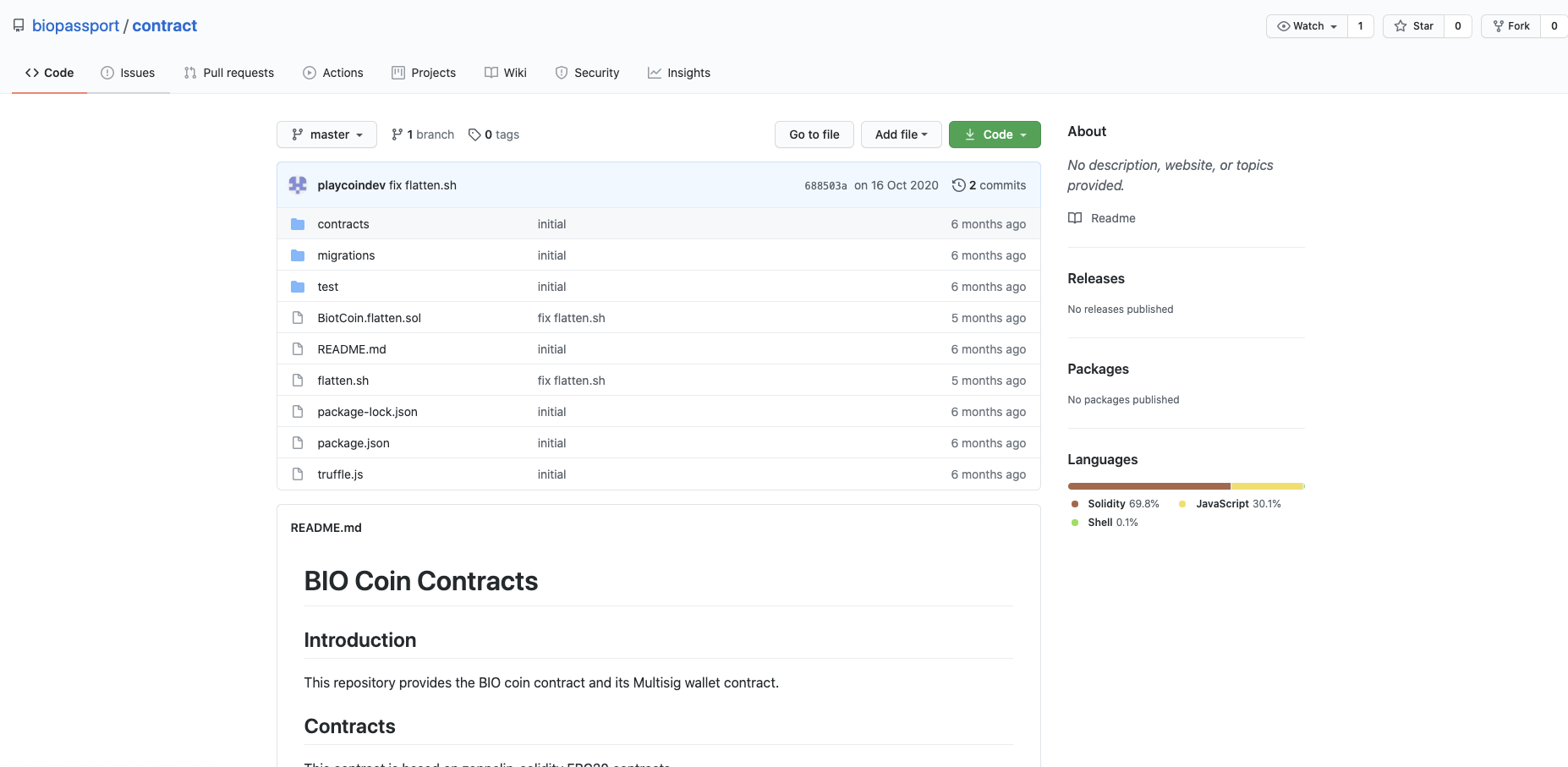Open the Issues tab
This screenshot has width=1568, height=767.
(128, 73)
